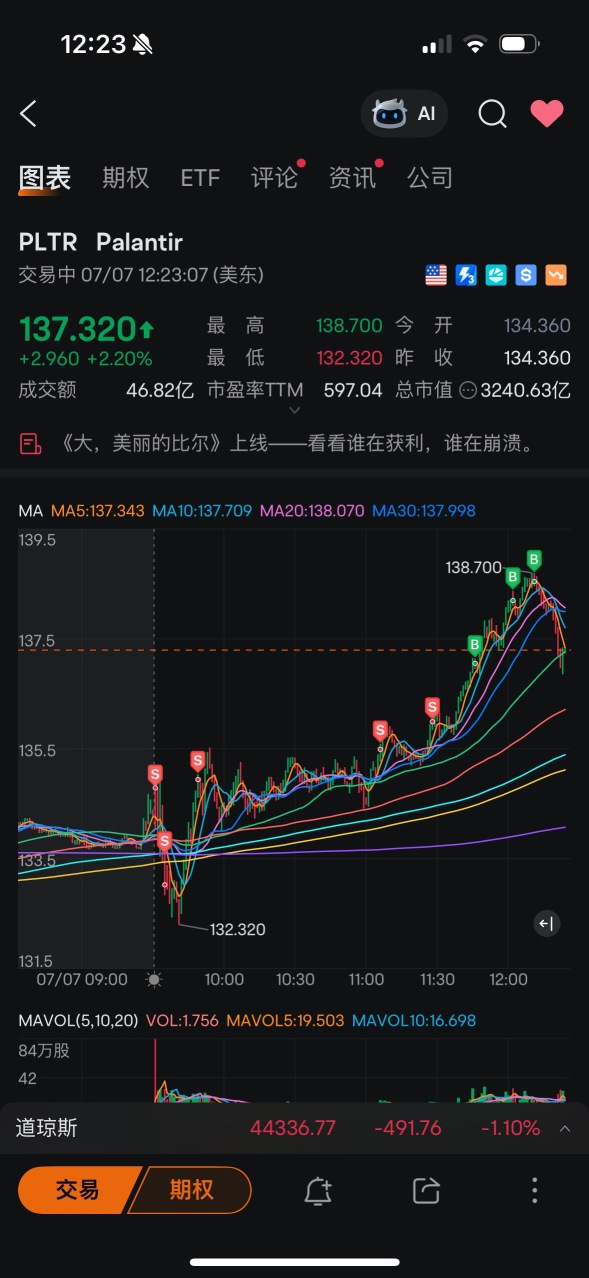Viewport: 589px width, 1278px height.
Task: Open the search magnifier icon
Action: tap(492, 114)
